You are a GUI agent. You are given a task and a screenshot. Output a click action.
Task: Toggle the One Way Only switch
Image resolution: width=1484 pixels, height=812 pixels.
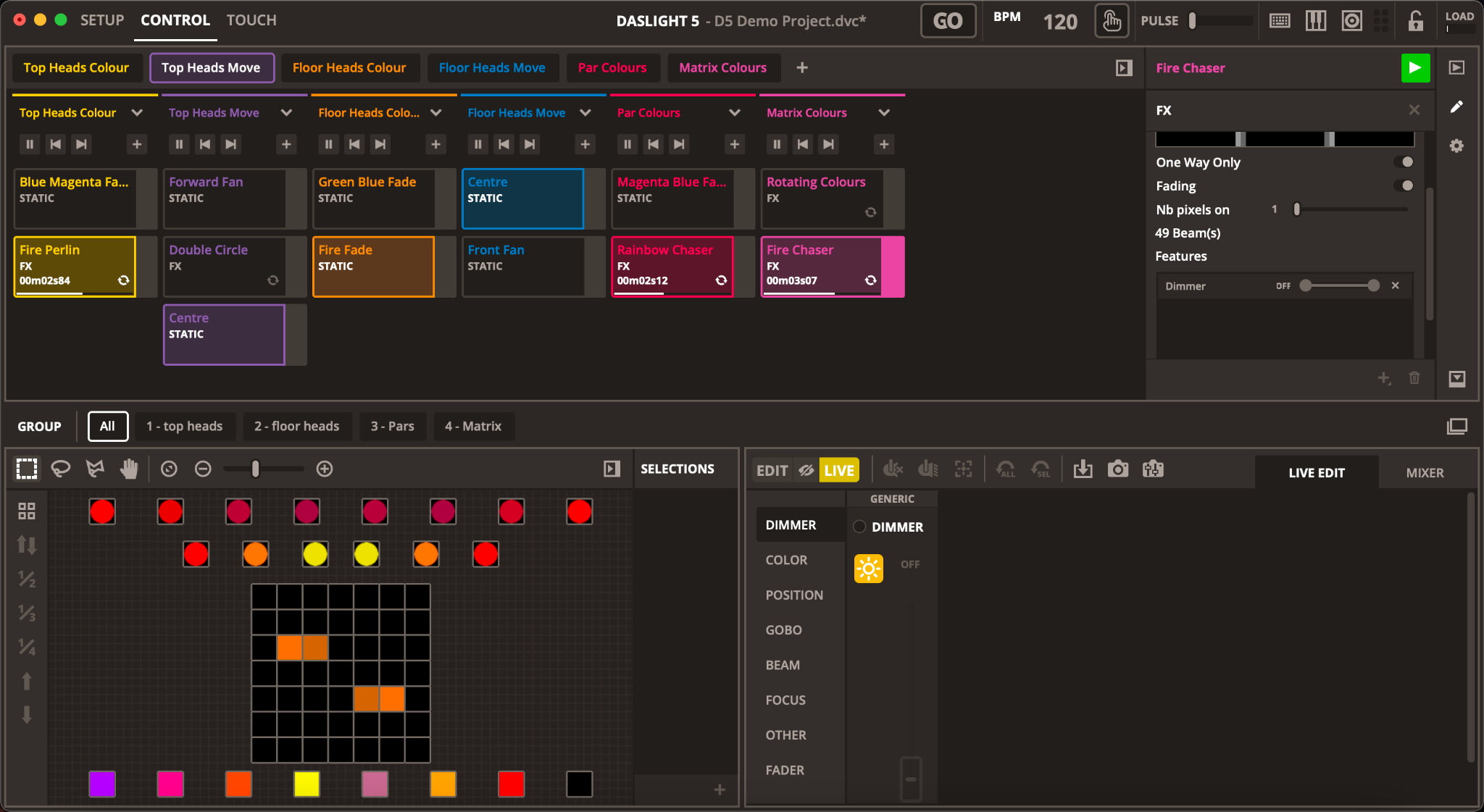coord(1404,162)
